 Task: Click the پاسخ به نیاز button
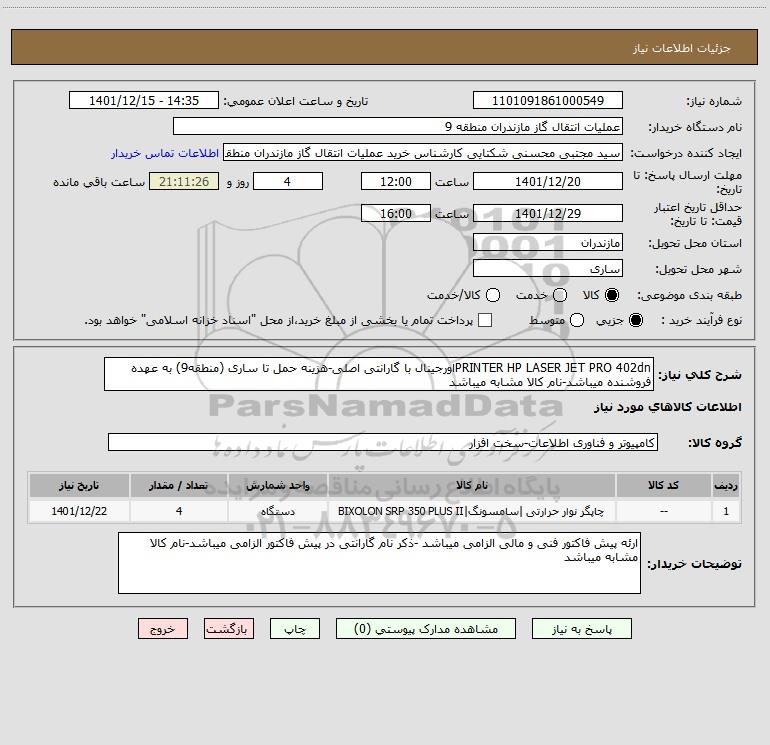(x=582, y=629)
